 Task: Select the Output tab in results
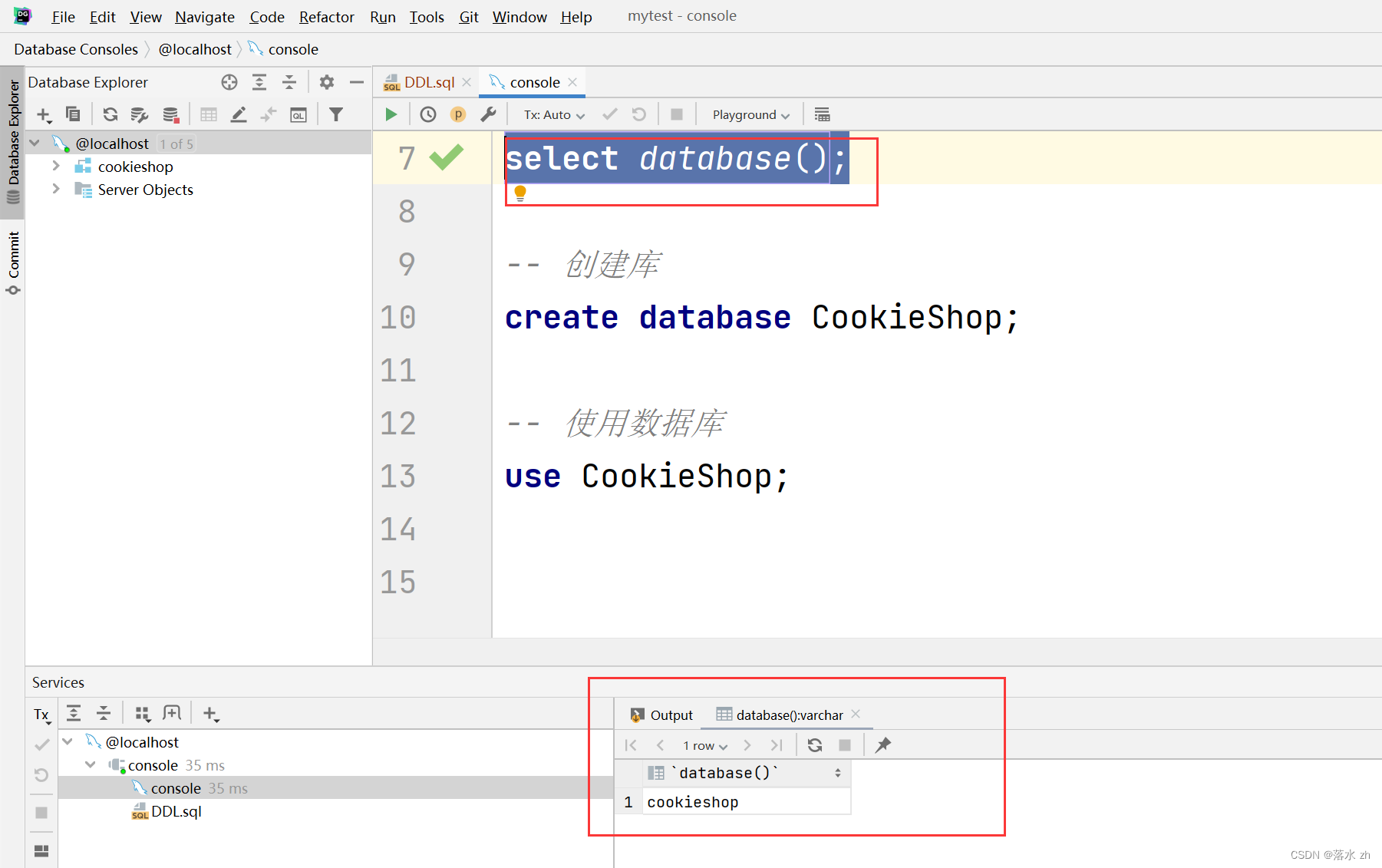click(x=661, y=715)
